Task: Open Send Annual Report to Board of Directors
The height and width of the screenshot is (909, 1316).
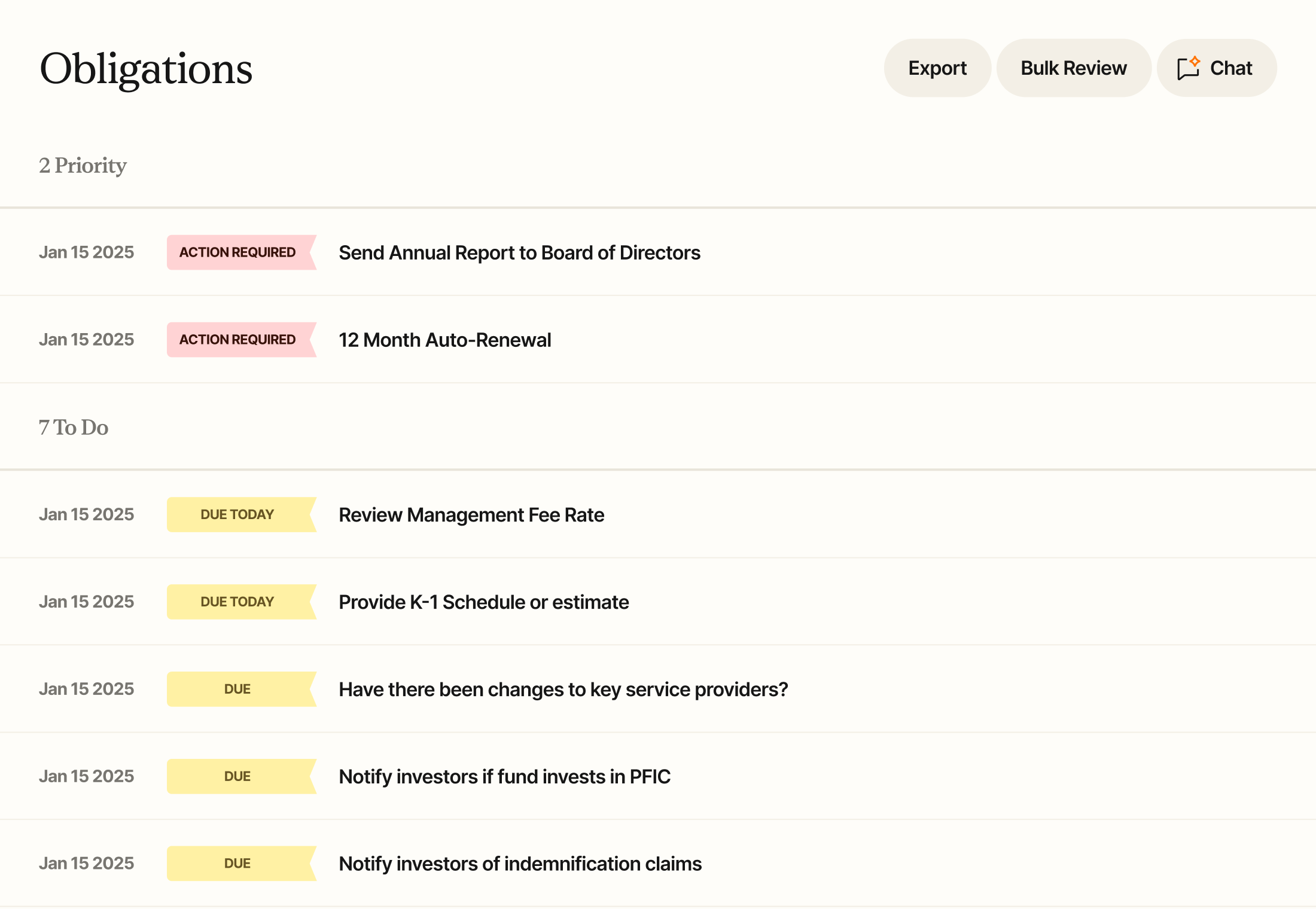Action: pyautogui.click(x=519, y=253)
